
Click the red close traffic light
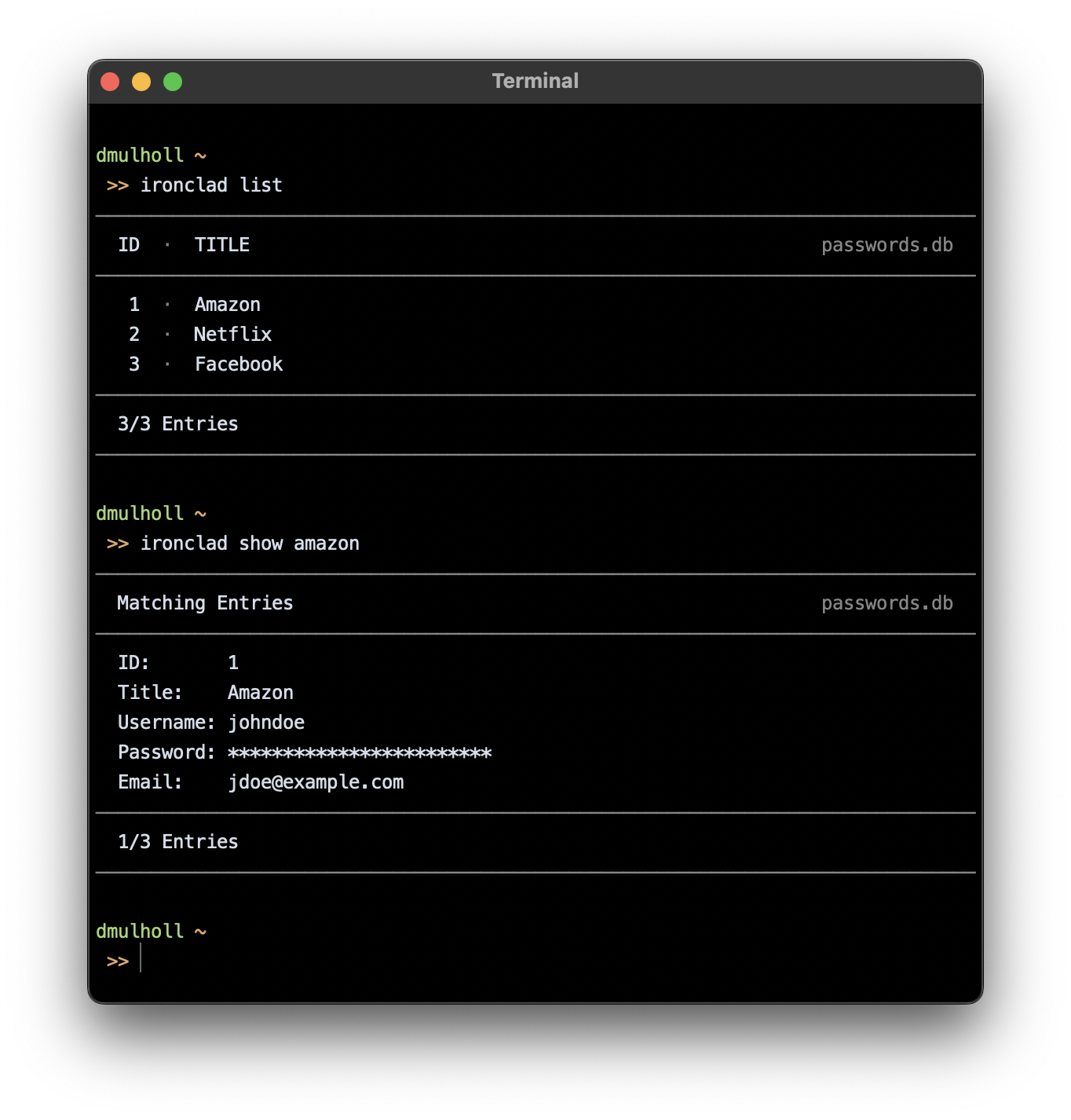click(x=110, y=81)
